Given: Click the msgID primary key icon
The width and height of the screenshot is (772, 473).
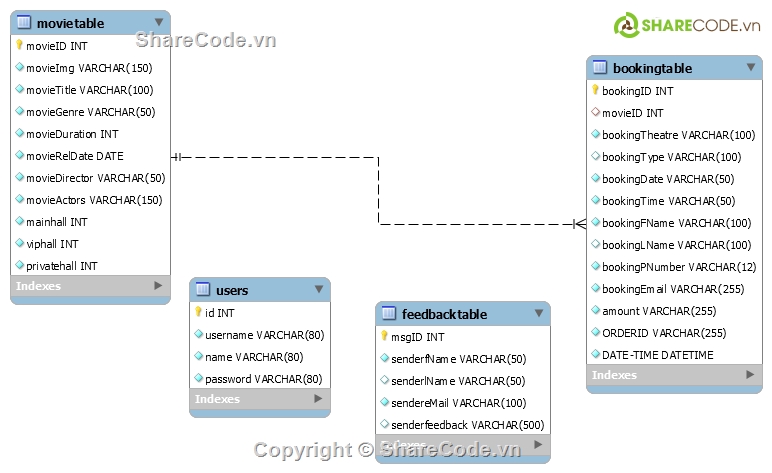Looking at the screenshot, I should coord(384,336).
